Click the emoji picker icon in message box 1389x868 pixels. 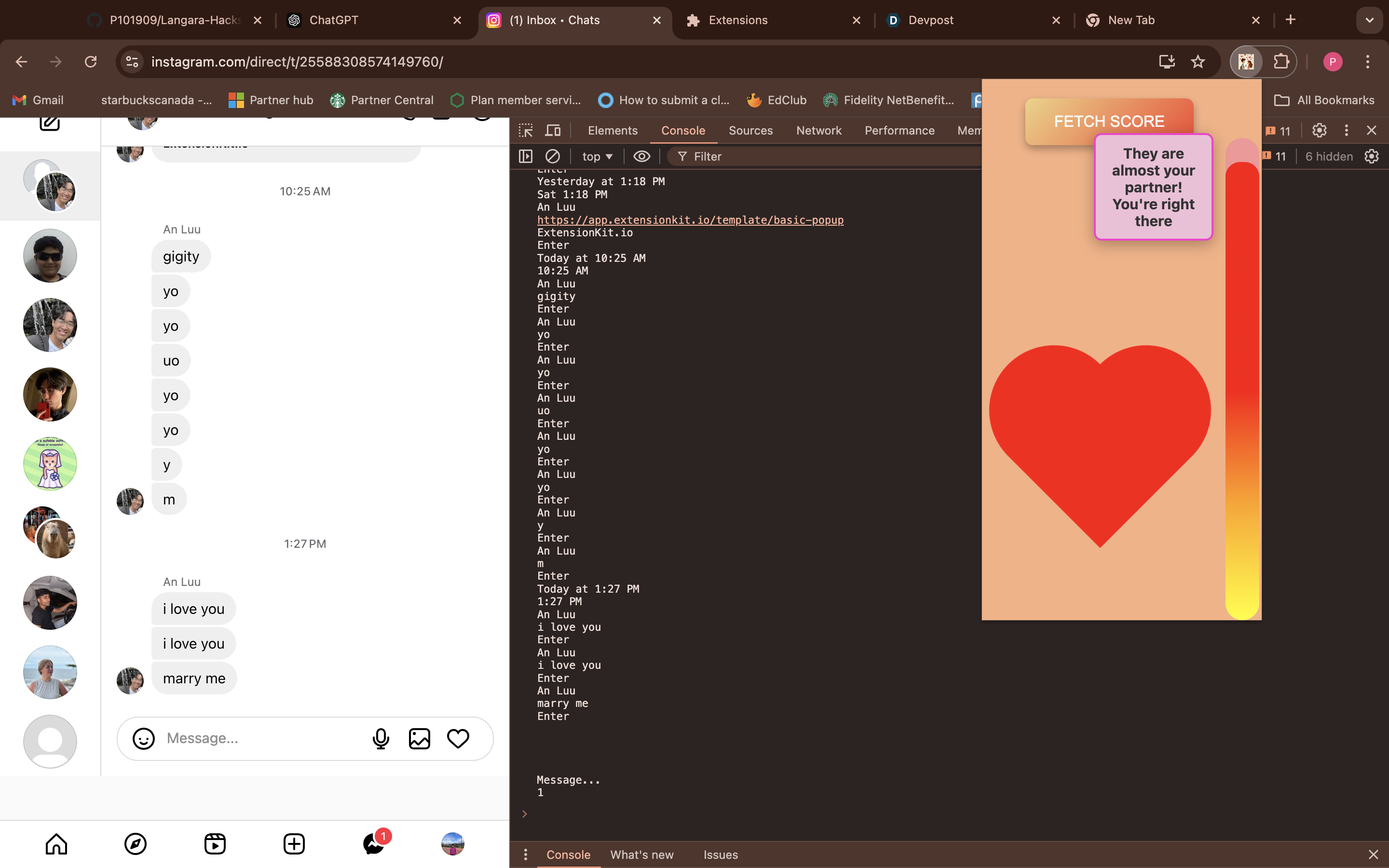pos(144,738)
